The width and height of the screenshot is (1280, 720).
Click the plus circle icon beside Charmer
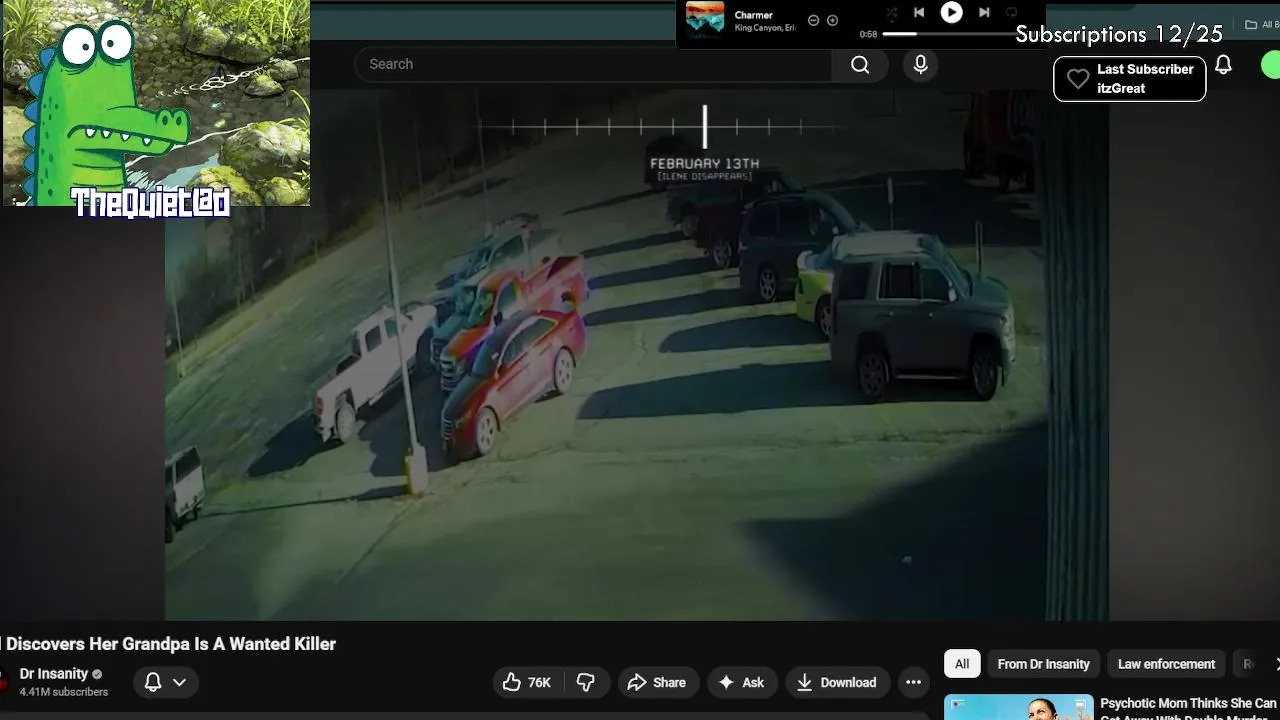click(x=832, y=20)
